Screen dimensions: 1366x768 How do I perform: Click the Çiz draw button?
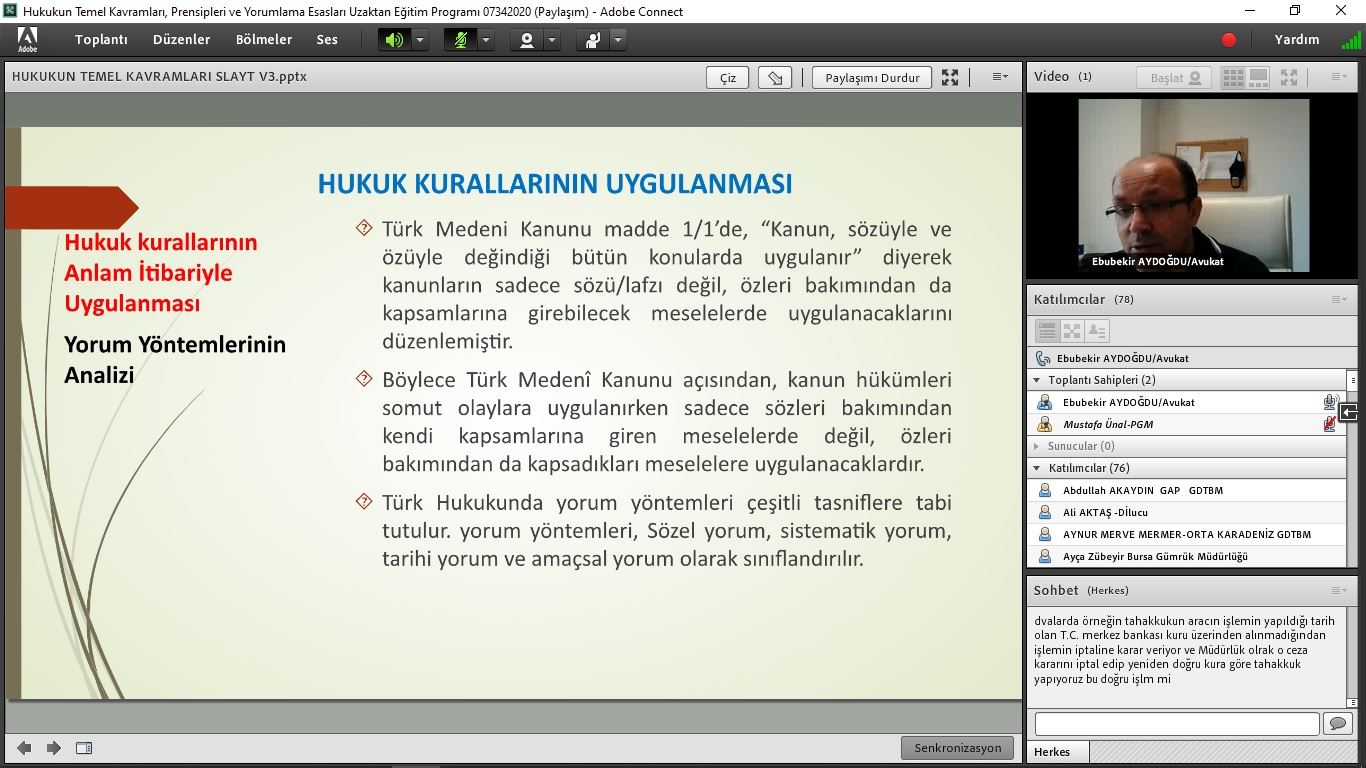pyautogui.click(x=728, y=78)
